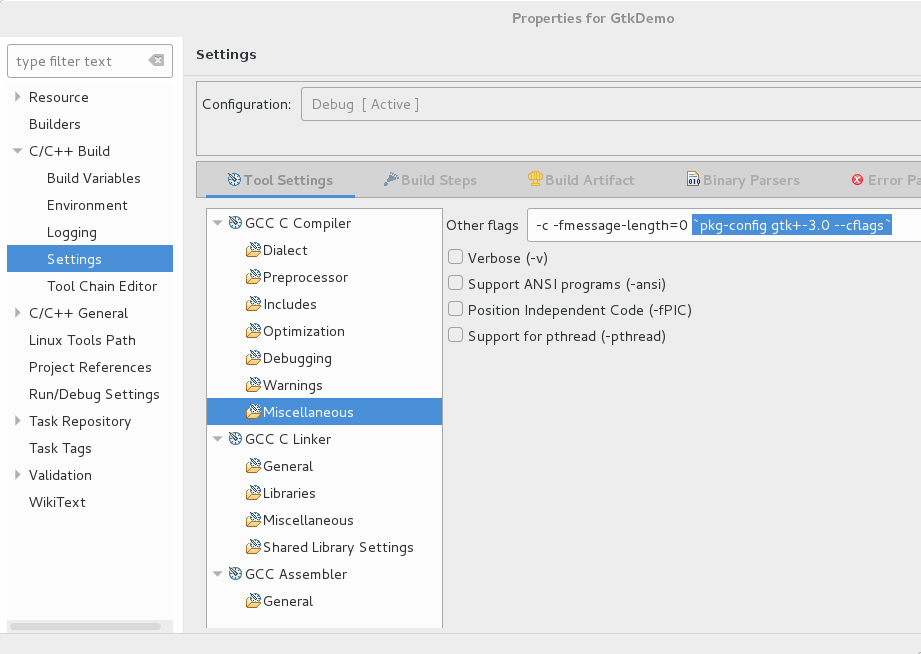Click the linker General folder icon

coord(253,466)
